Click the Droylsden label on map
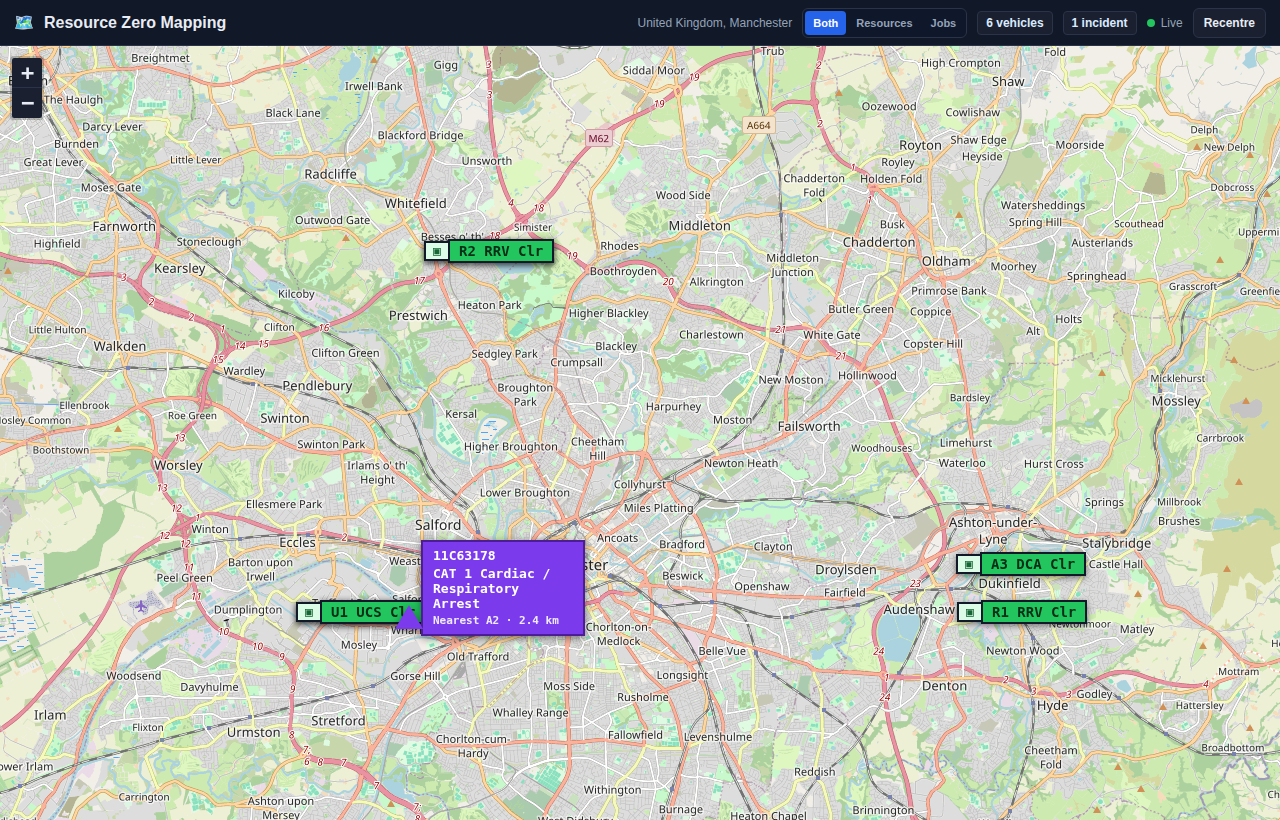 point(846,570)
